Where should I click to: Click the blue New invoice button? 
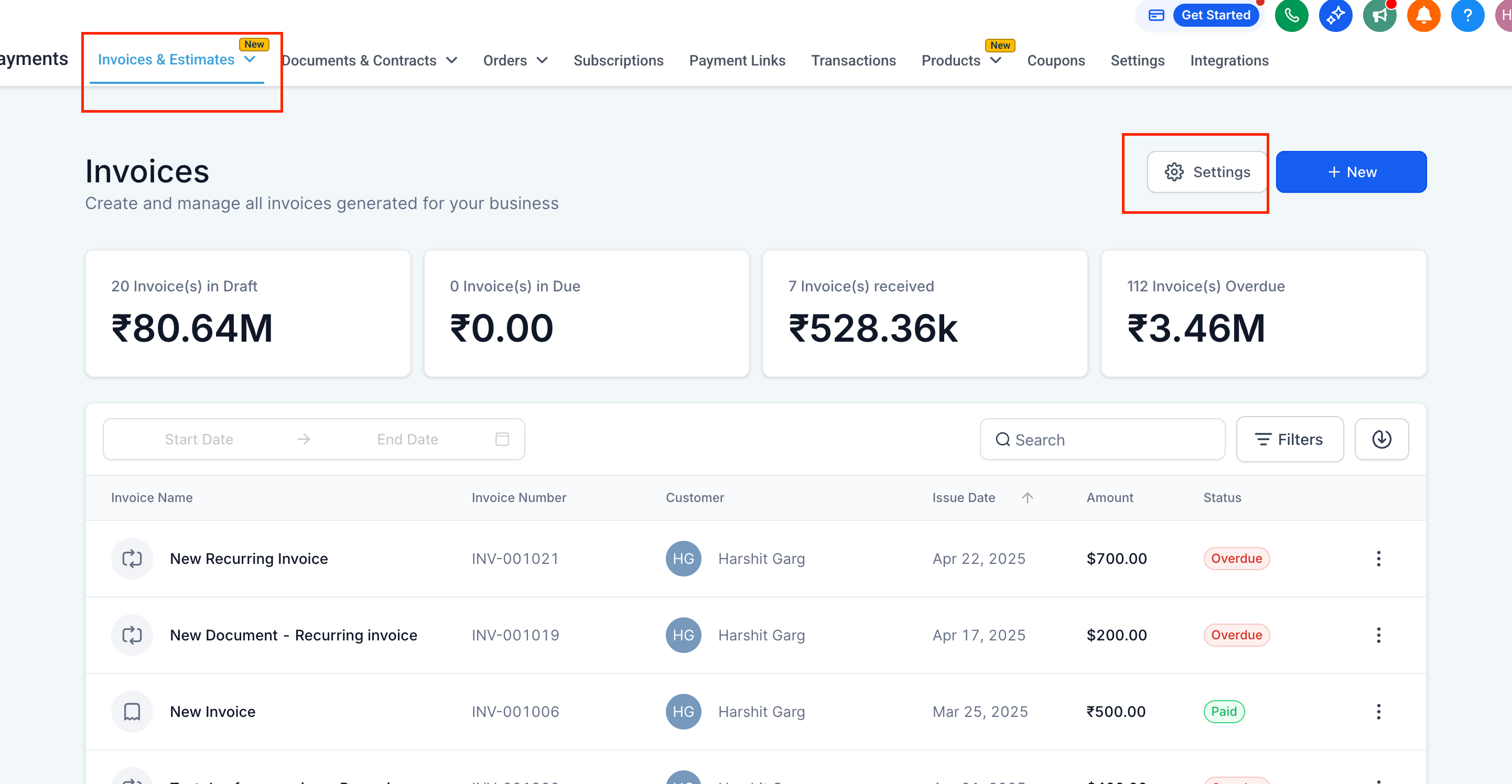tap(1351, 172)
